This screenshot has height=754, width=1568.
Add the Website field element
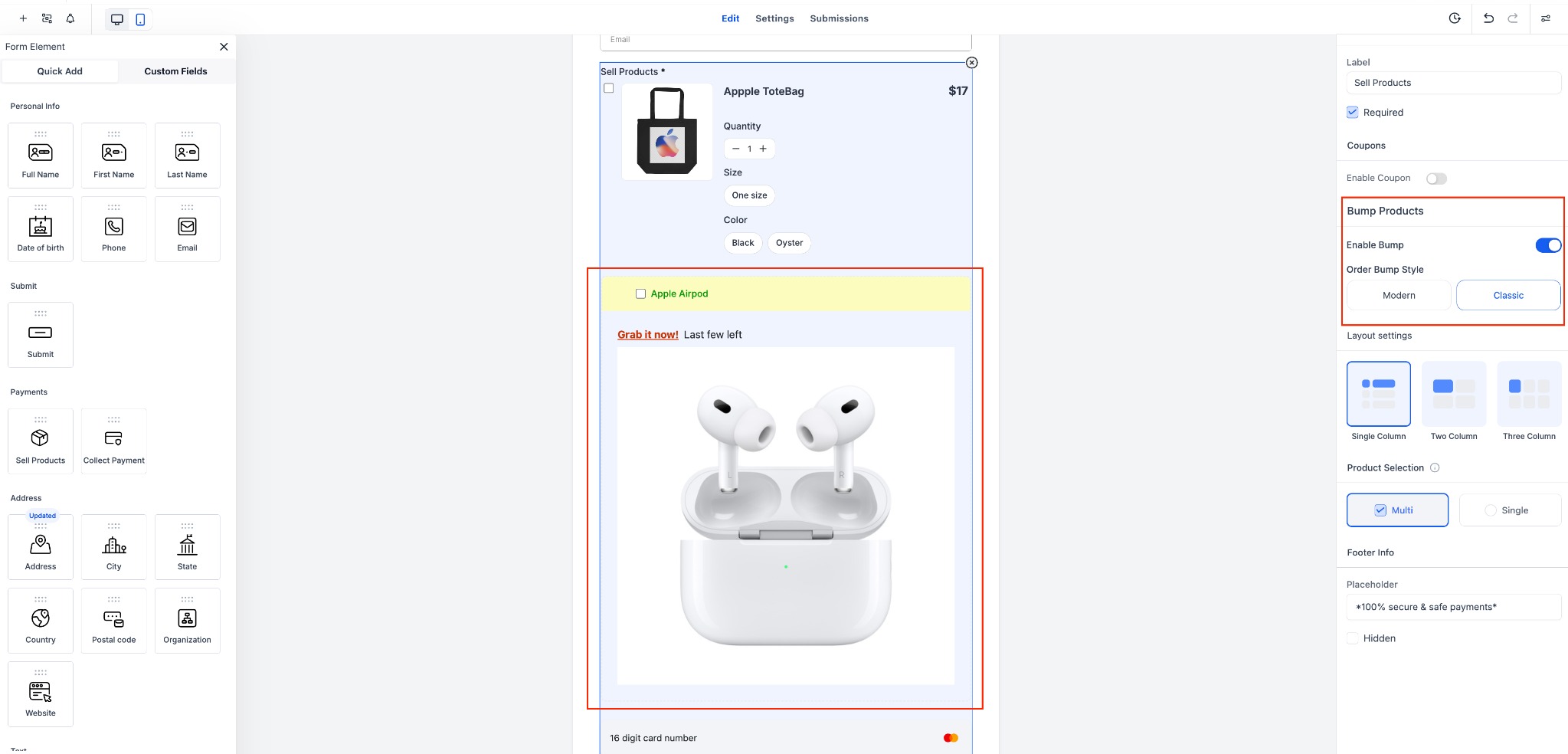tap(41, 694)
